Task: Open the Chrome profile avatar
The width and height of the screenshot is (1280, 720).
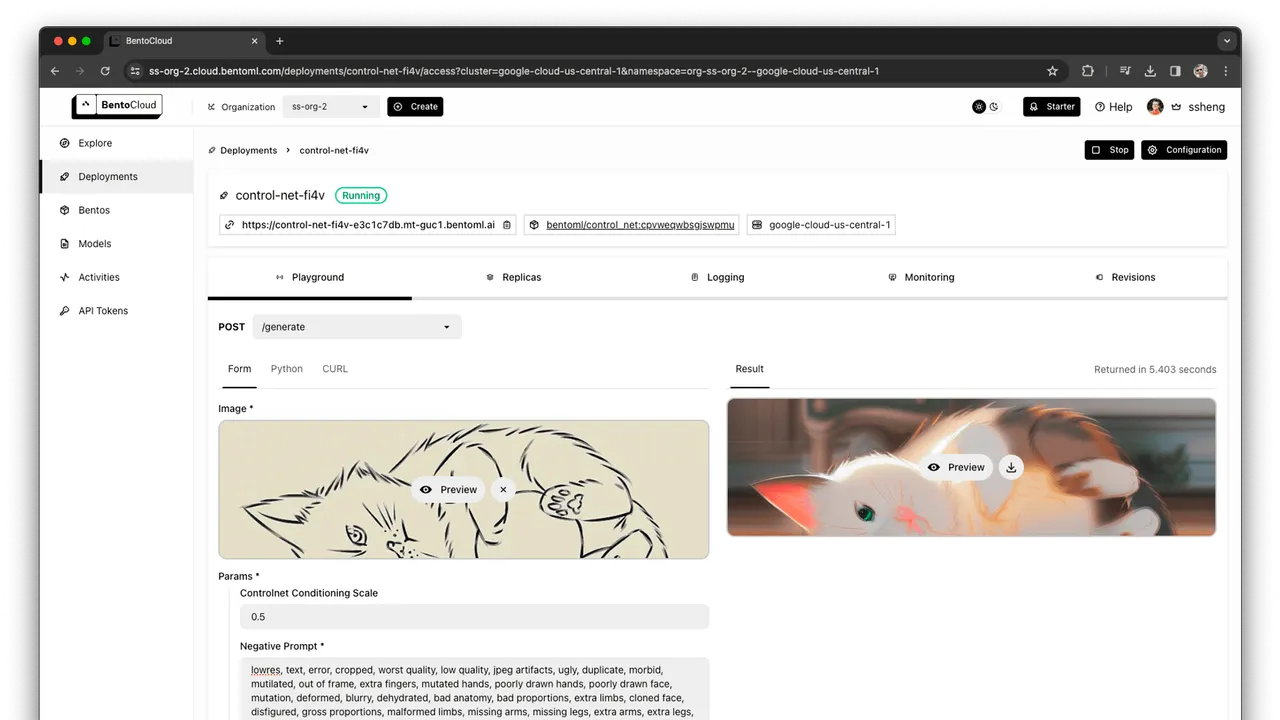Action: coord(1200,71)
